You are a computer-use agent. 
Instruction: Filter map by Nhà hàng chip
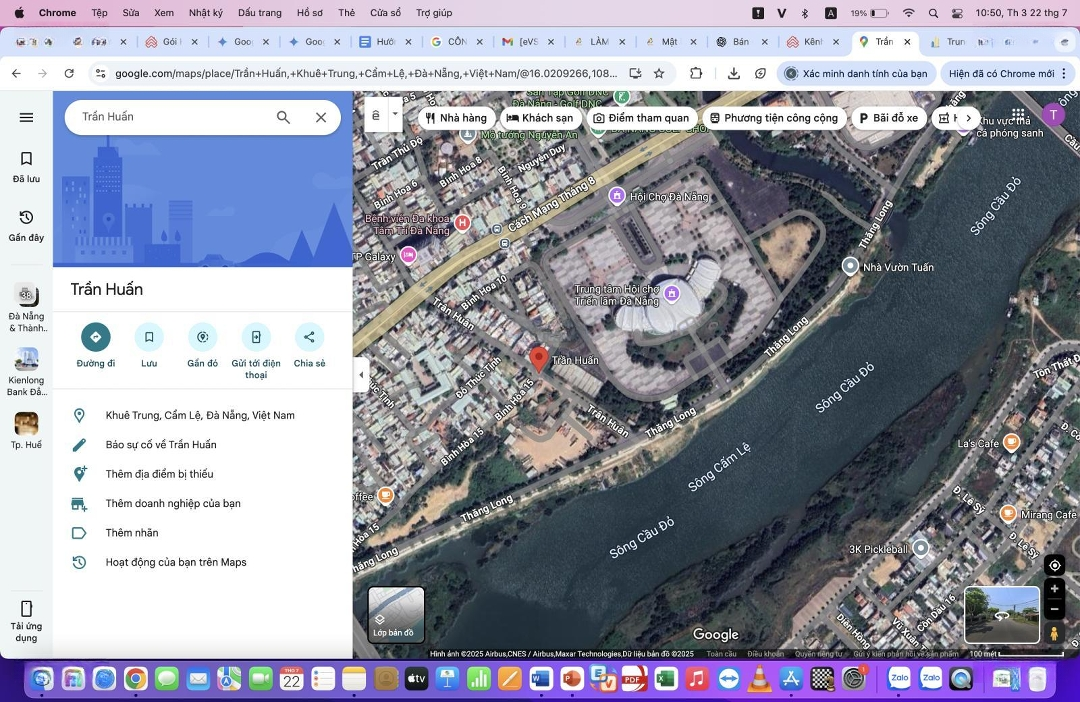coord(456,118)
